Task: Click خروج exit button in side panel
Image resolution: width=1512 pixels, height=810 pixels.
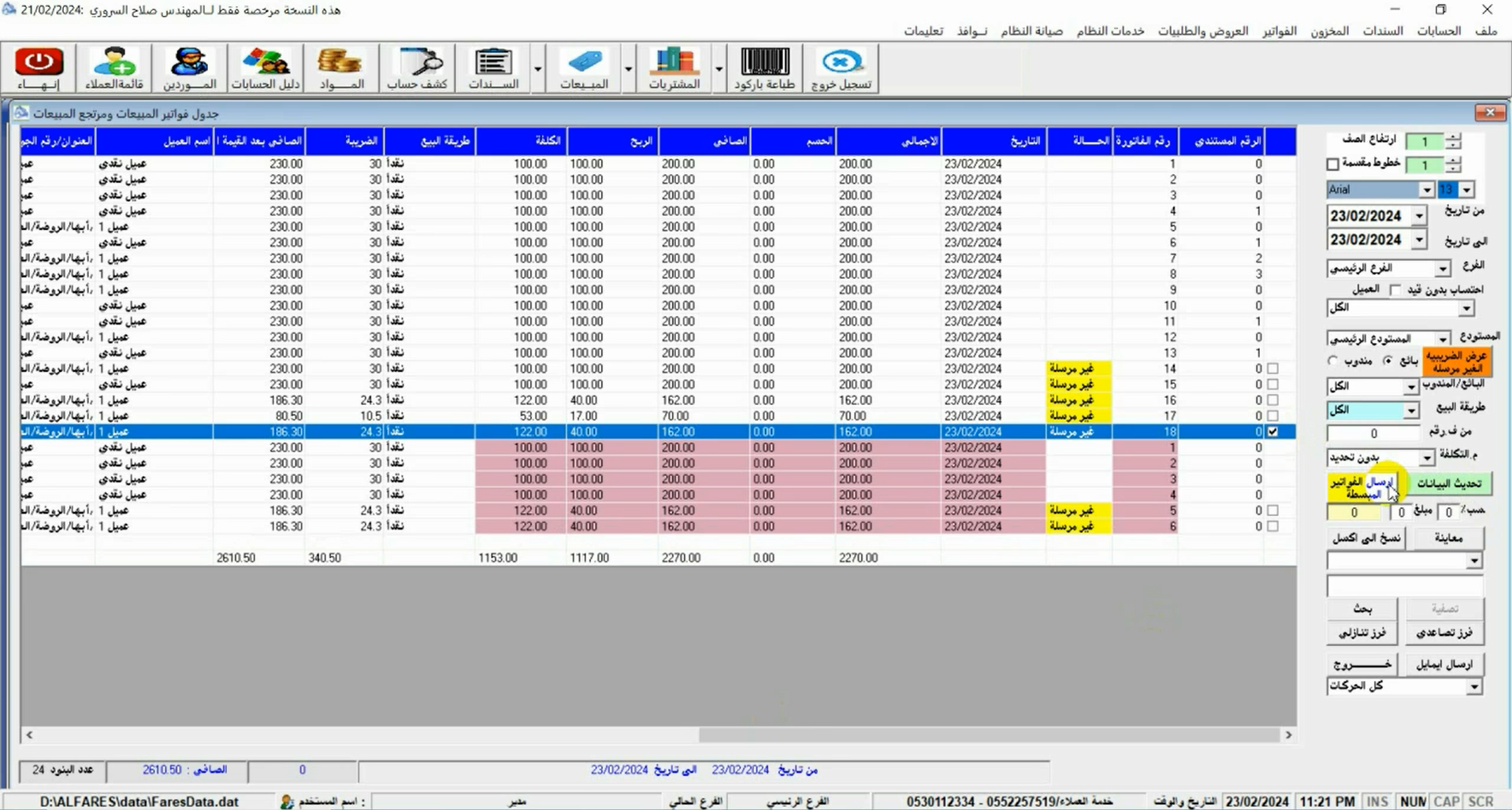Action: (x=1362, y=664)
